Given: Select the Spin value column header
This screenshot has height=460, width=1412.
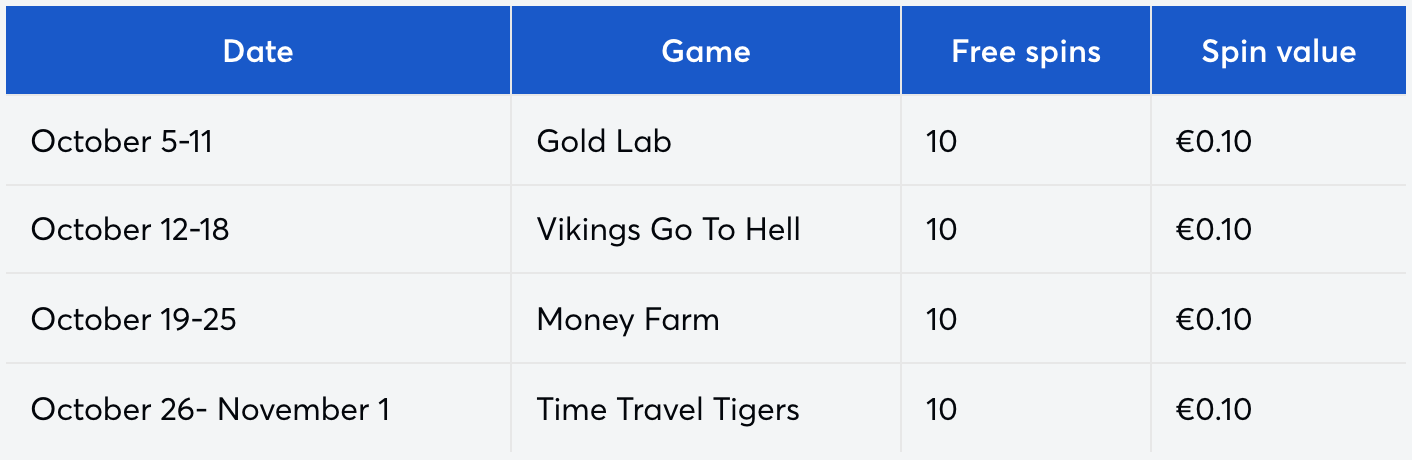Looking at the screenshot, I should 1279,52.
